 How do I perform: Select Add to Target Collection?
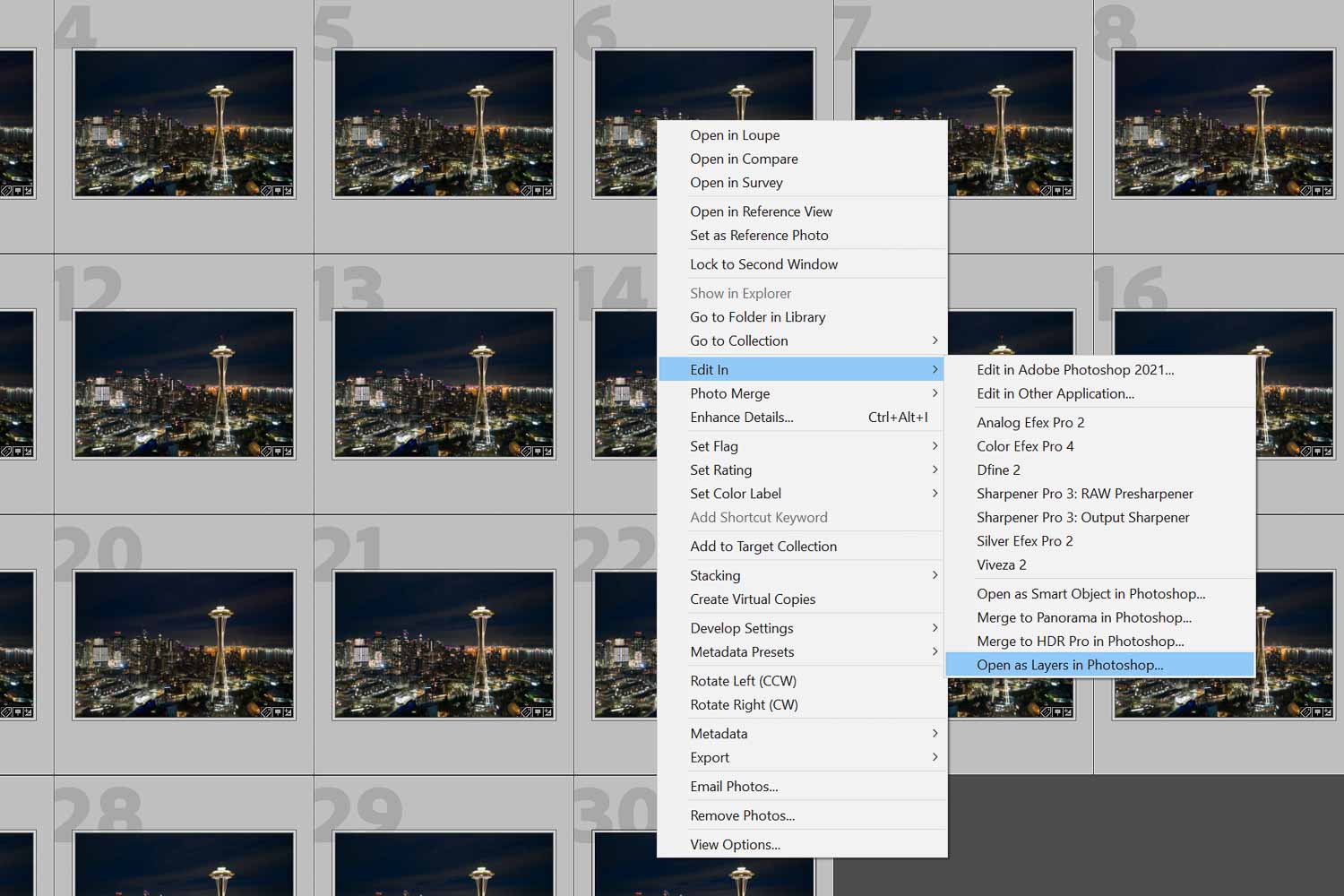tap(802, 547)
